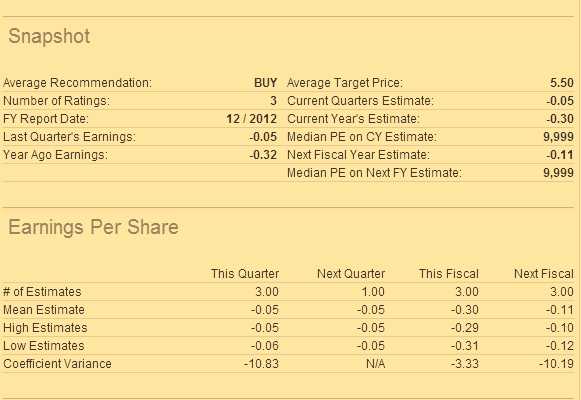The height and width of the screenshot is (400, 581).
Task: Select the Last Quarter's Earnings label
Action: [69, 137]
